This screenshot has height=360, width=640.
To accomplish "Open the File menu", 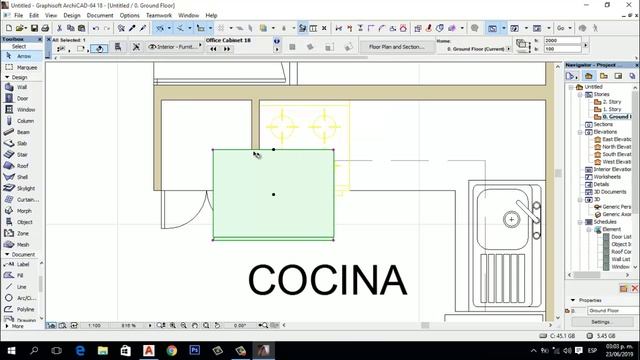I will click(19, 15).
